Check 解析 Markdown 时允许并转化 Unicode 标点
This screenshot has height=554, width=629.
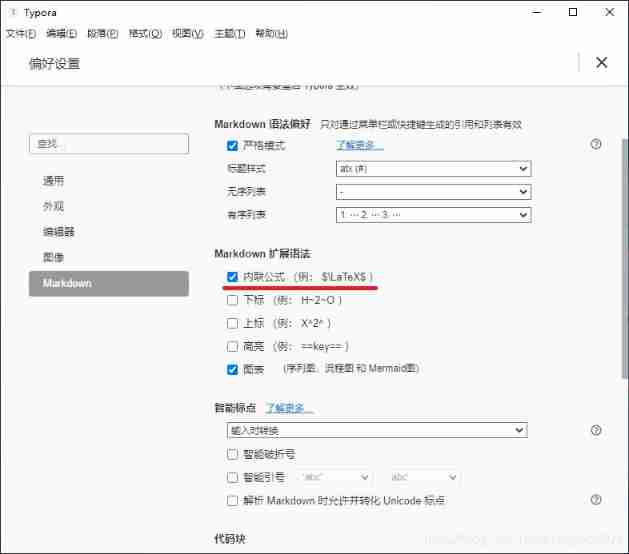click(232, 501)
